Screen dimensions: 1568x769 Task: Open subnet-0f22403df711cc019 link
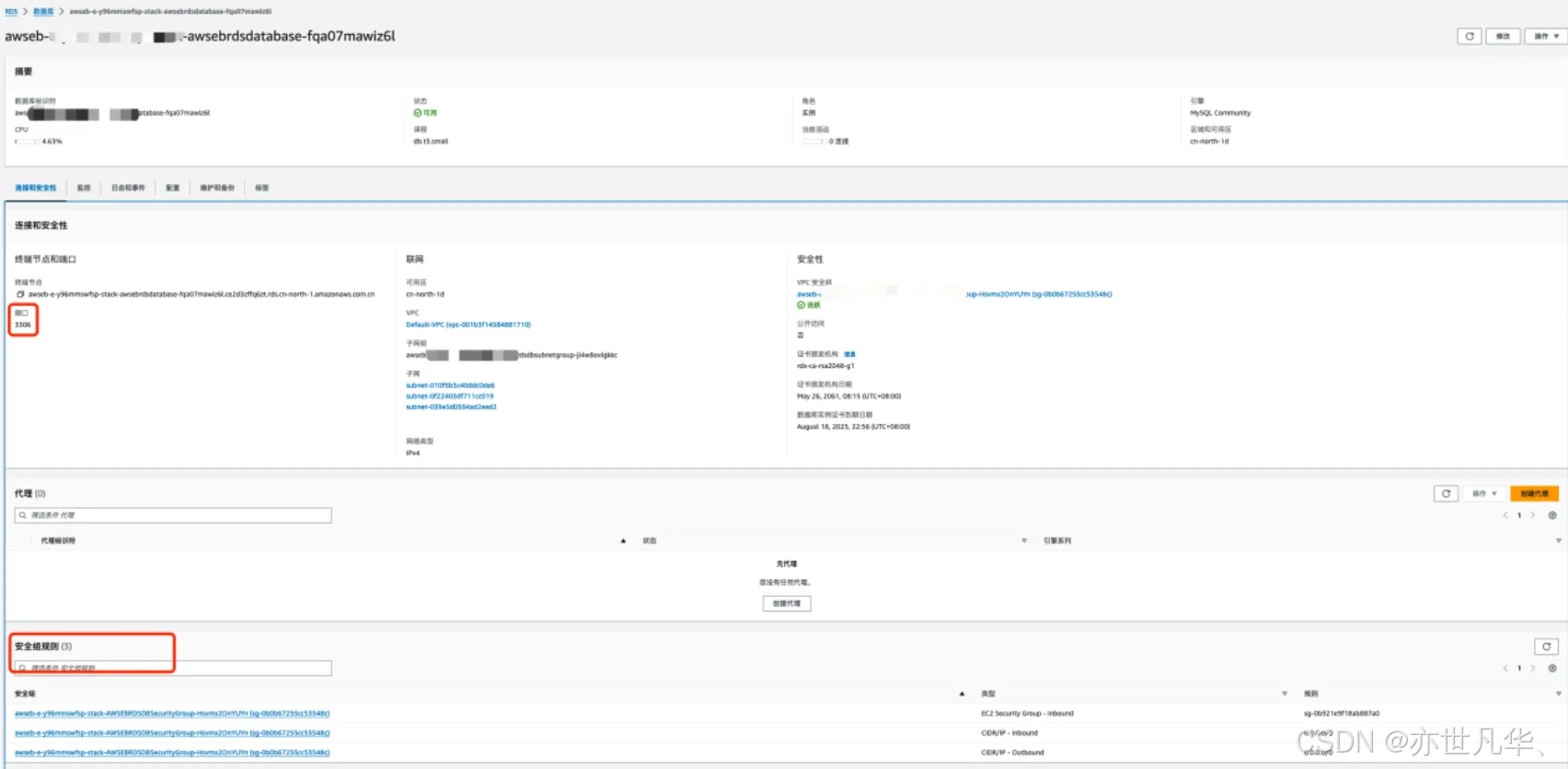(x=449, y=396)
